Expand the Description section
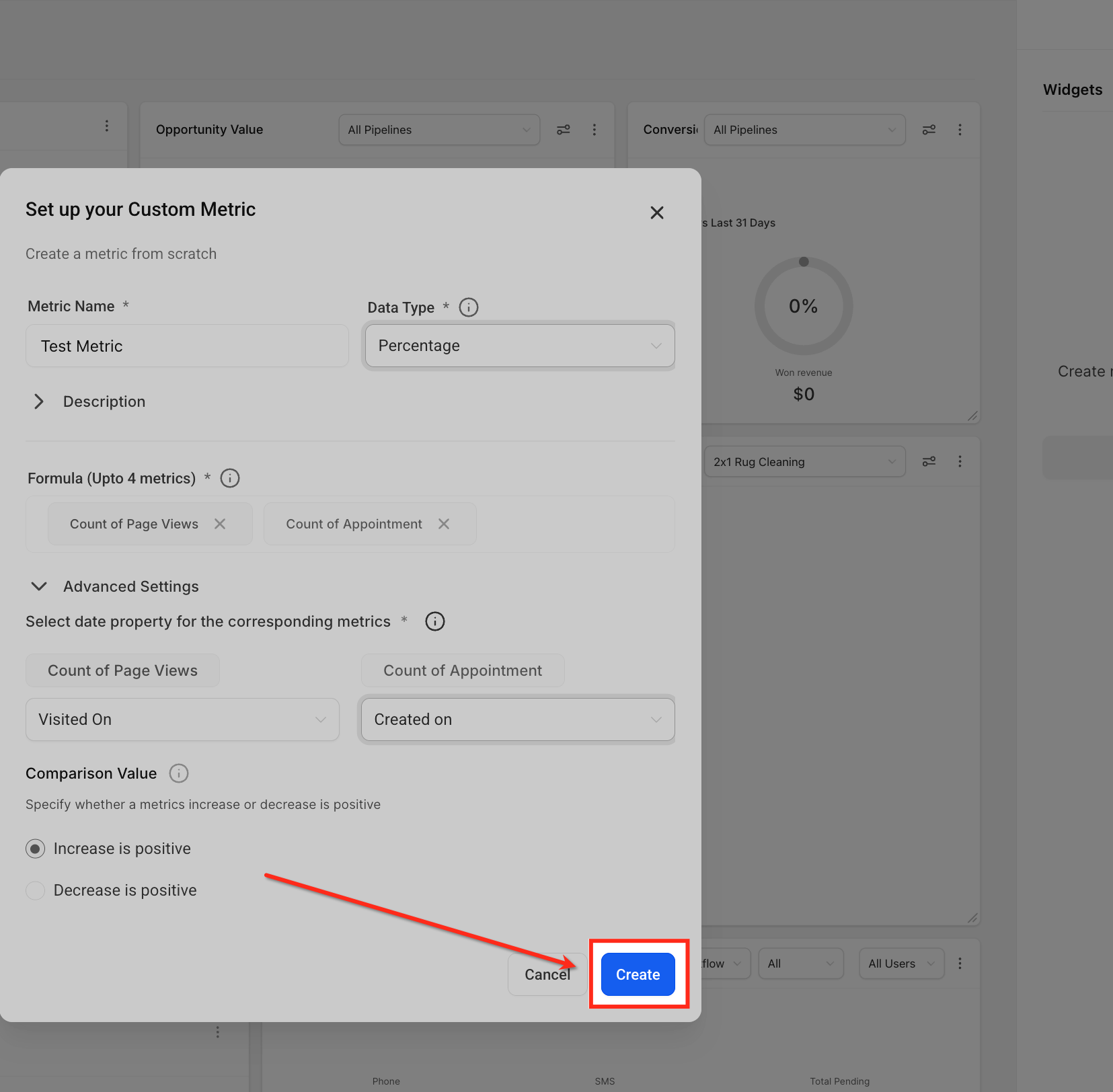This screenshot has width=1113, height=1092. [39, 401]
